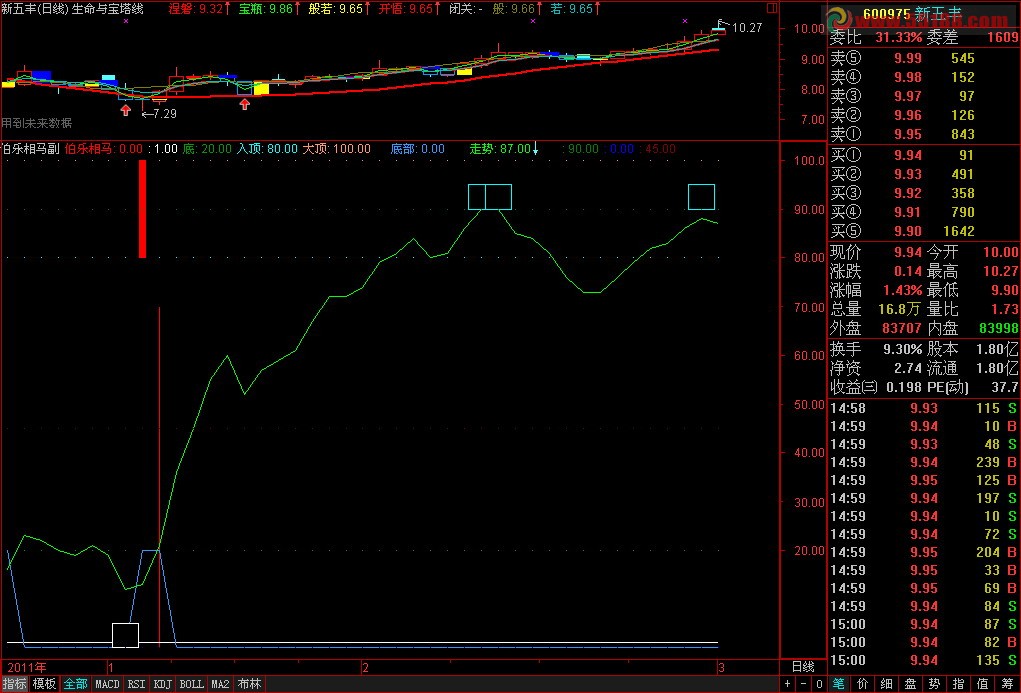Select the MA2 indicator tab
Viewport: 1021px width, 693px height.
[220, 685]
